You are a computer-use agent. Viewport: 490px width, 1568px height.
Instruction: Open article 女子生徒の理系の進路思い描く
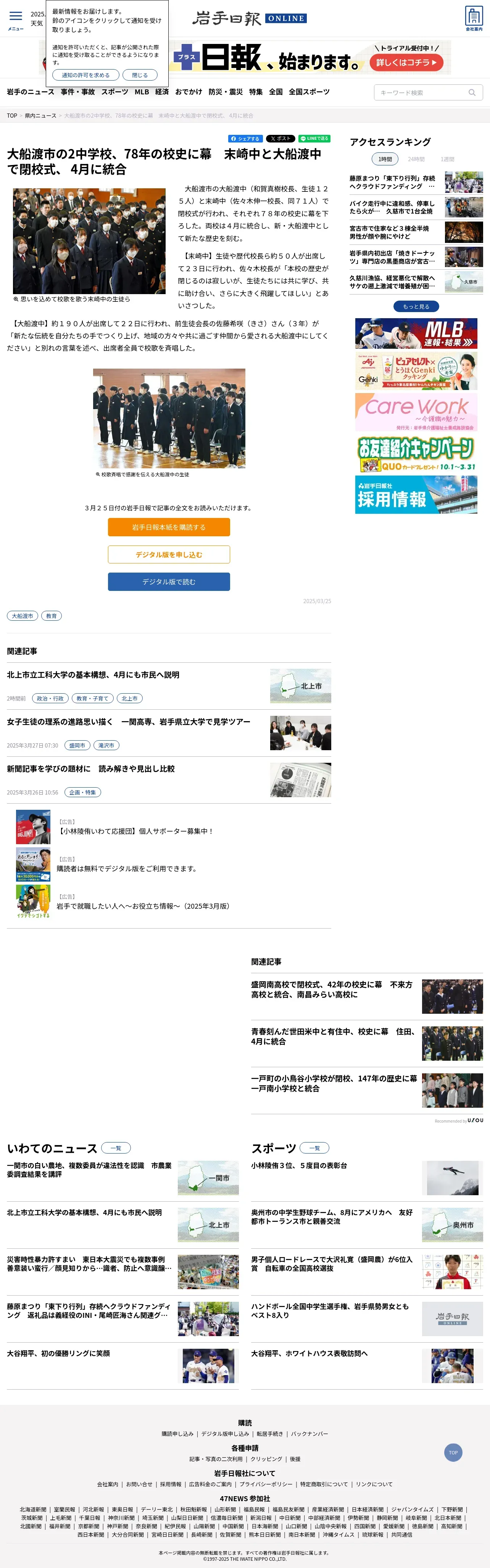[x=128, y=722]
